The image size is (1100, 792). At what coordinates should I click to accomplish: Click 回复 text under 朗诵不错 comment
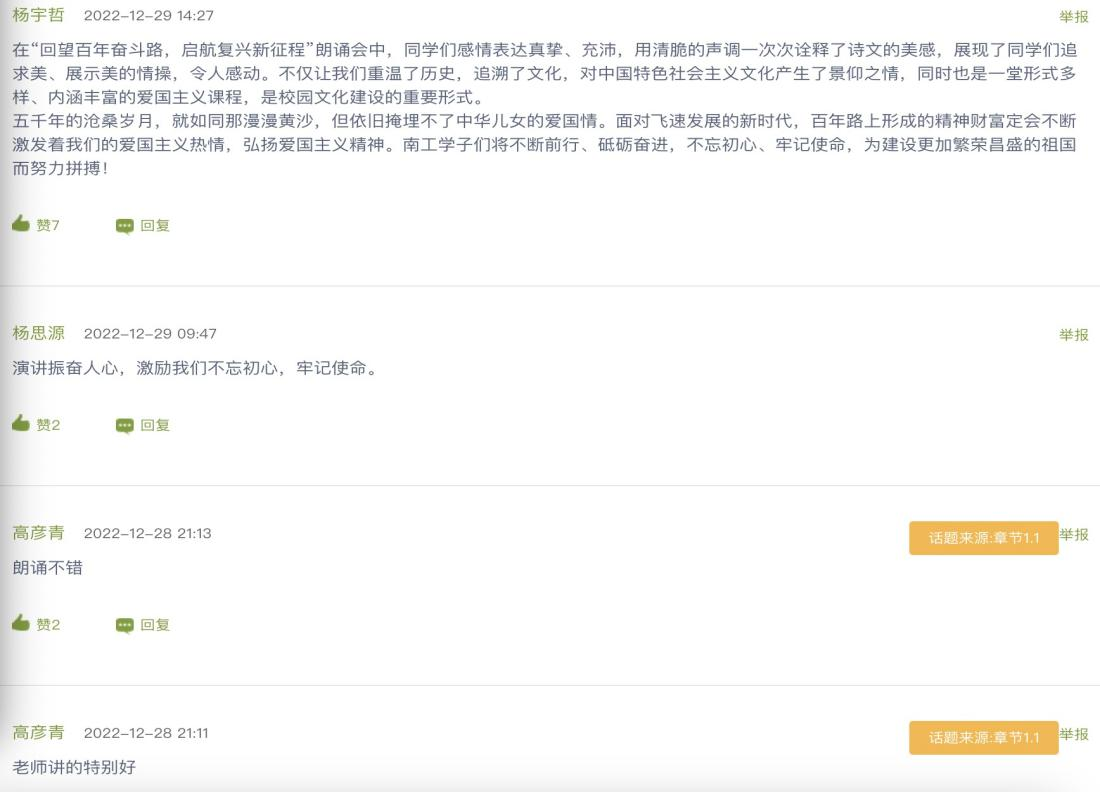(x=155, y=626)
